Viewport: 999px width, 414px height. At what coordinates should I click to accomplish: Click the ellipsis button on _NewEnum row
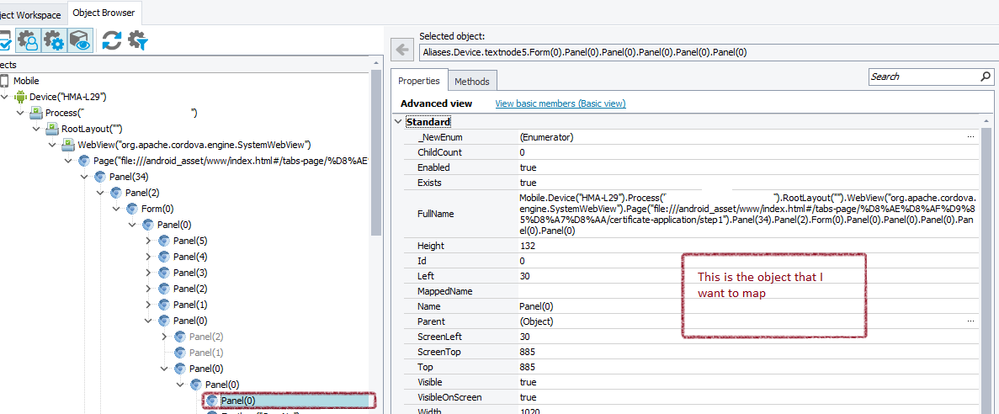click(970, 136)
